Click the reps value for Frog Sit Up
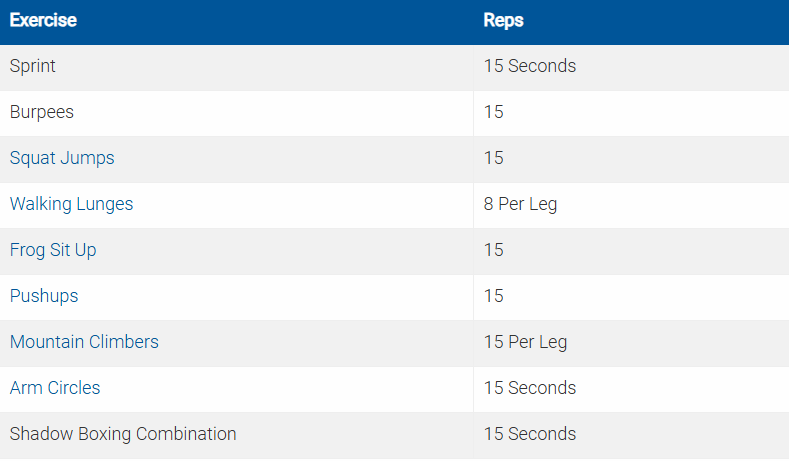Image resolution: width=789 pixels, height=461 pixels. [493, 250]
